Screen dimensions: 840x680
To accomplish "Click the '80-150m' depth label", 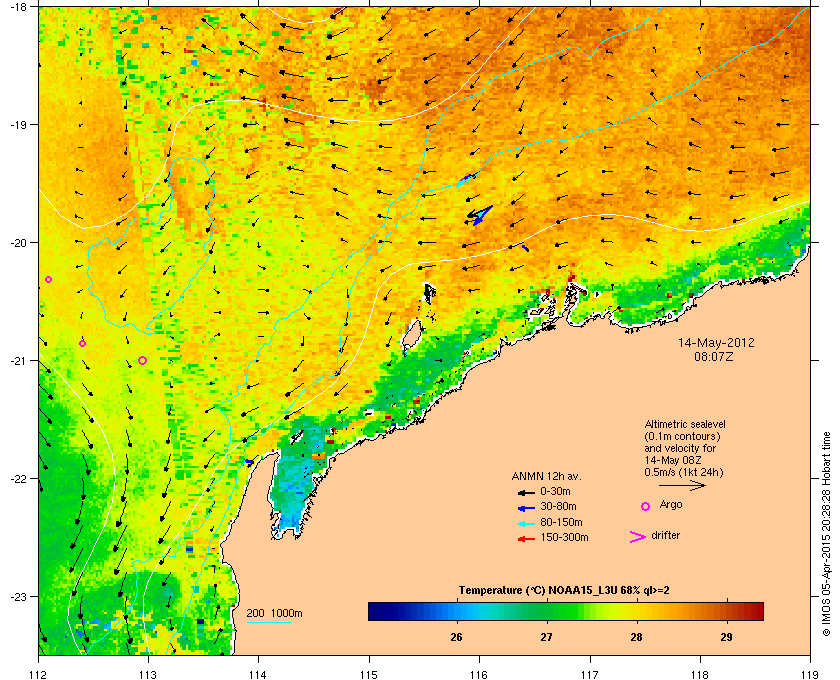I will coord(561,522).
